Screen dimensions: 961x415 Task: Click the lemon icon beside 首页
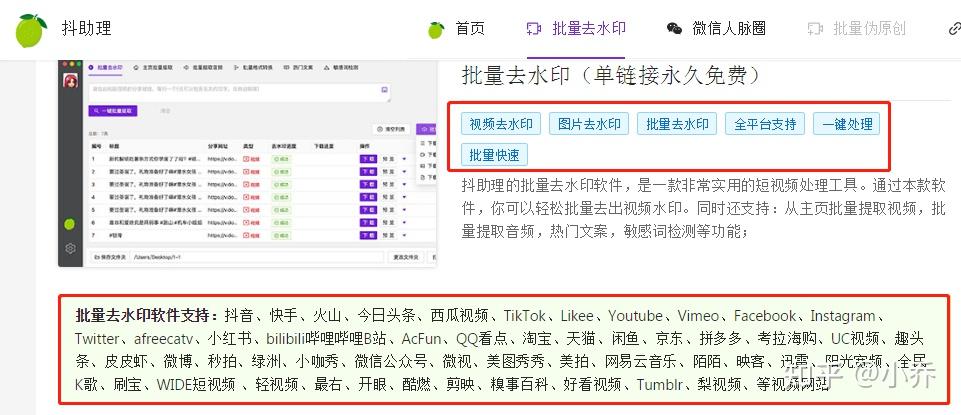436,29
